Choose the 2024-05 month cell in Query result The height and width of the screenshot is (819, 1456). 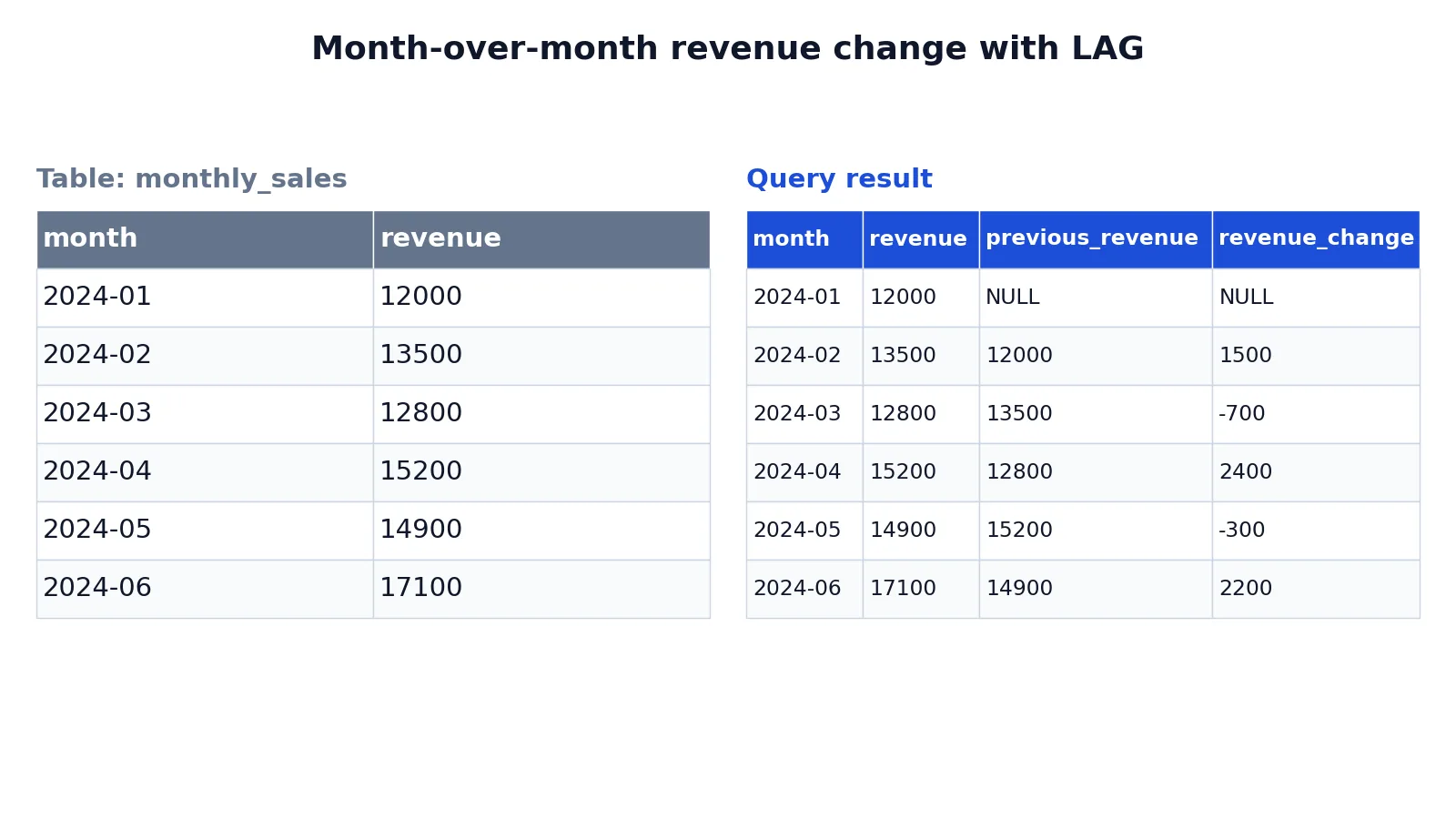[804, 531]
